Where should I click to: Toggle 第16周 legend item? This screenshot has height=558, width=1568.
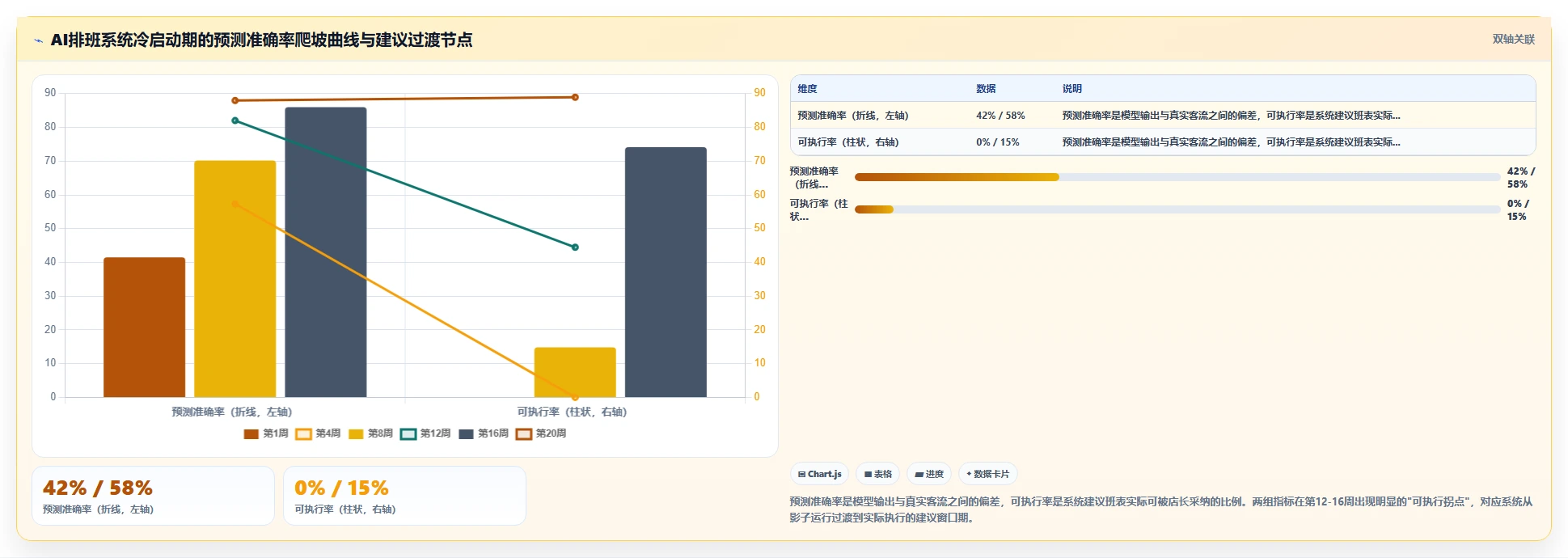point(484,434)
